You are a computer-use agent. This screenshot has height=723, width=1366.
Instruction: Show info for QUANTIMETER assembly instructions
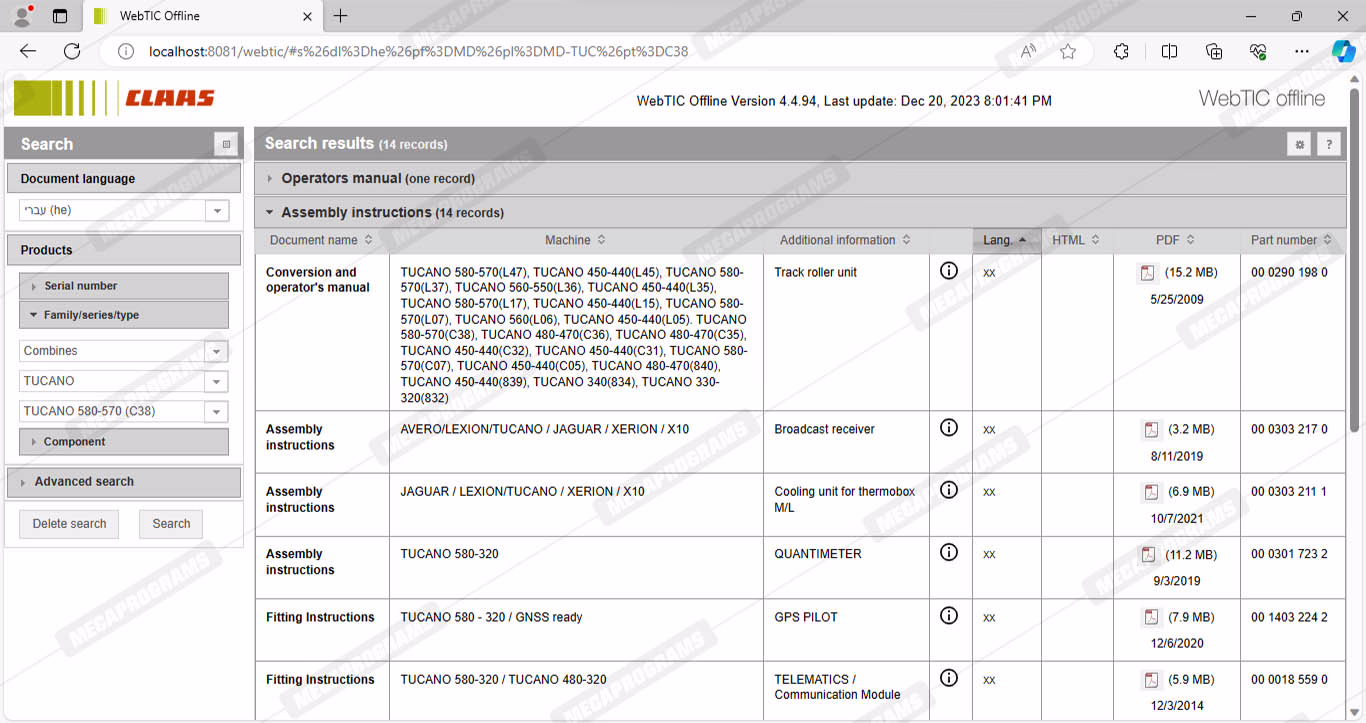point(949,552)
